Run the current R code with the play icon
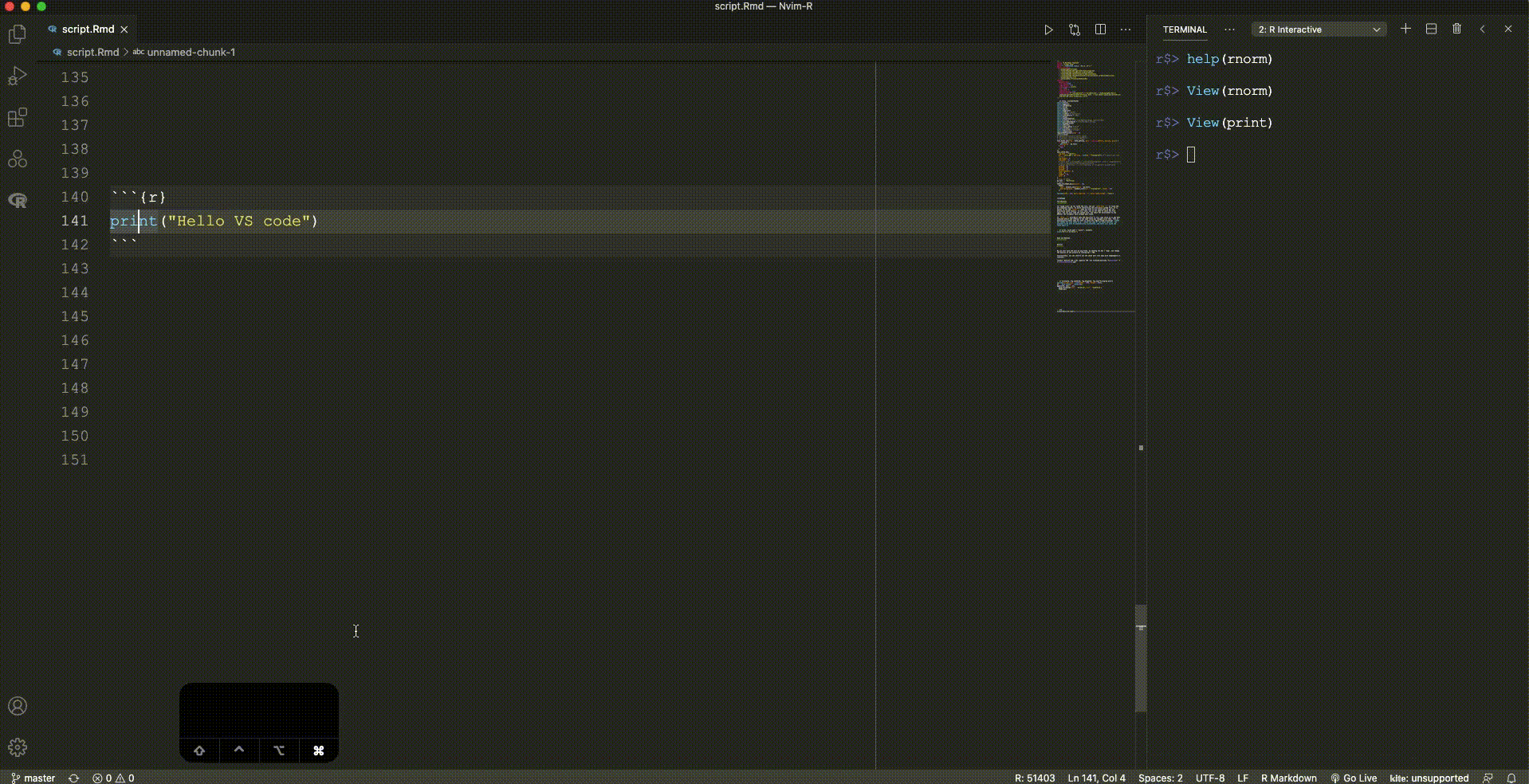The width and height of the screenshot is (1529, 784). click(1049, 29)
